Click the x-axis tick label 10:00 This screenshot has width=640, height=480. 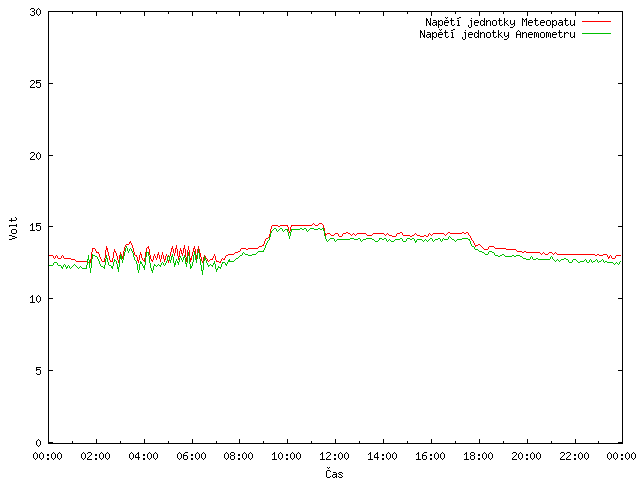click(287, 456)
